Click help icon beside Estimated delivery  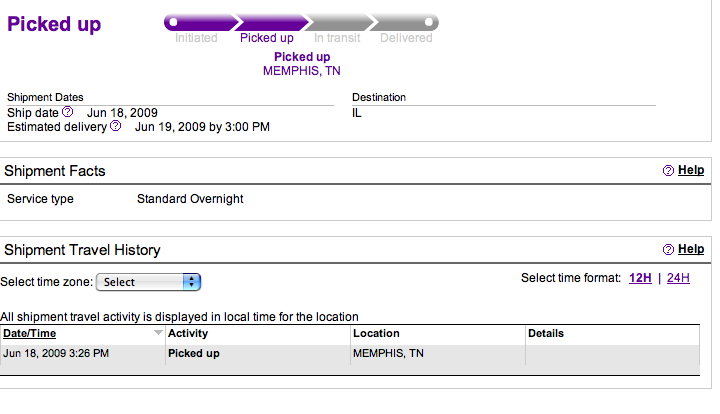[116, 126]
